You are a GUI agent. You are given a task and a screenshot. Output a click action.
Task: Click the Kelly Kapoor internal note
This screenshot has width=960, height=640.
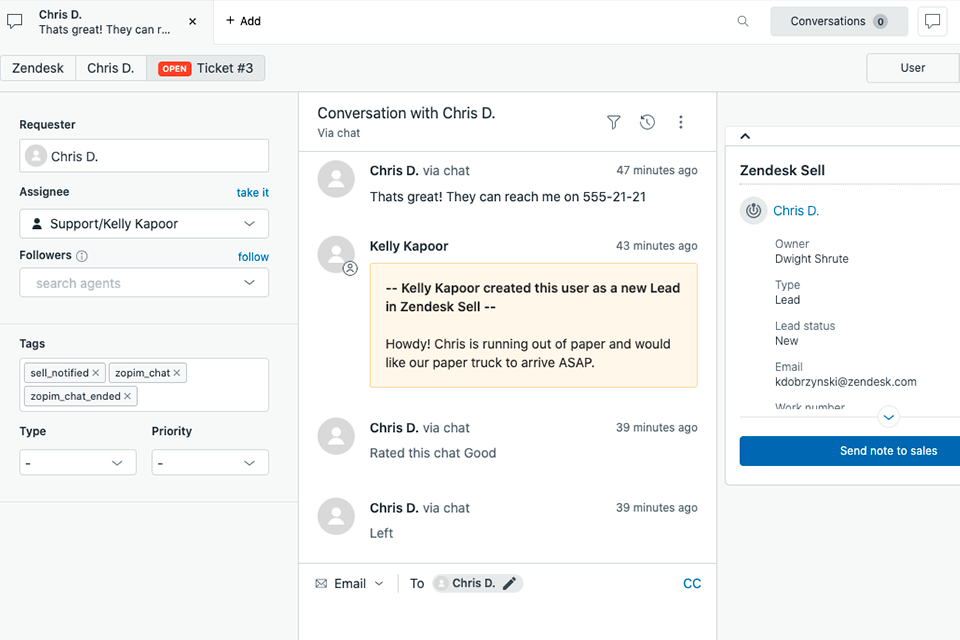click(x=533, y=325)
